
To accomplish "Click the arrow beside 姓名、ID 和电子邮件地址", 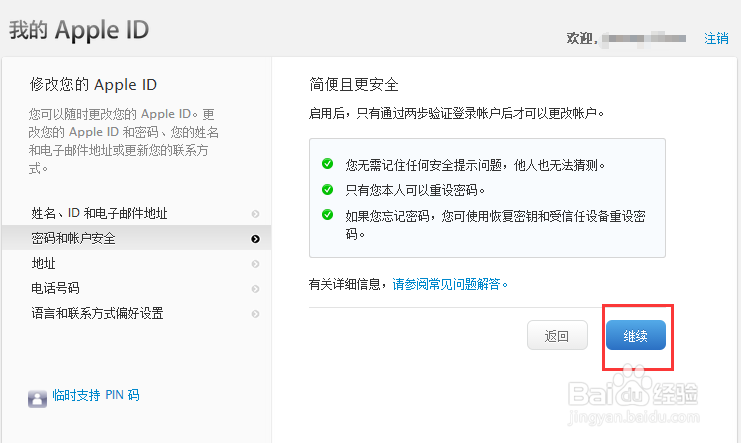I will click(255, 214).
